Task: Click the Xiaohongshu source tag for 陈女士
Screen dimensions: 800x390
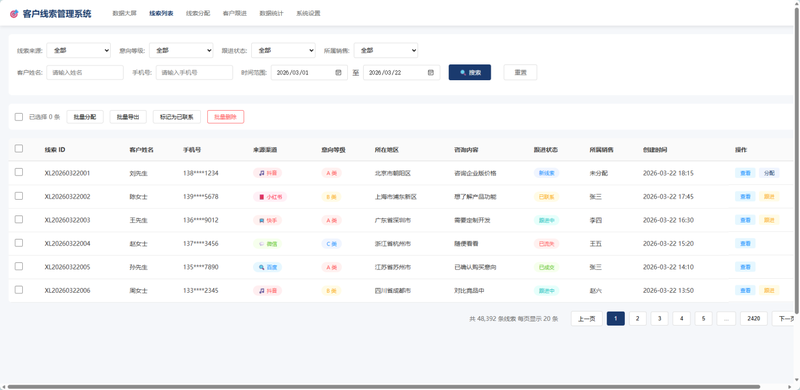Action: [x=270, y=197]
